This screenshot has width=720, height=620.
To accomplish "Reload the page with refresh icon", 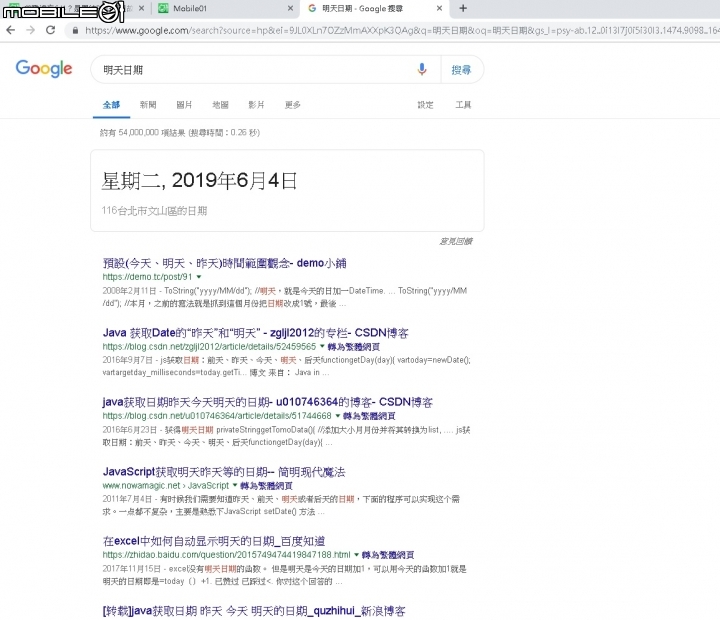I will [x=51, y=30].
